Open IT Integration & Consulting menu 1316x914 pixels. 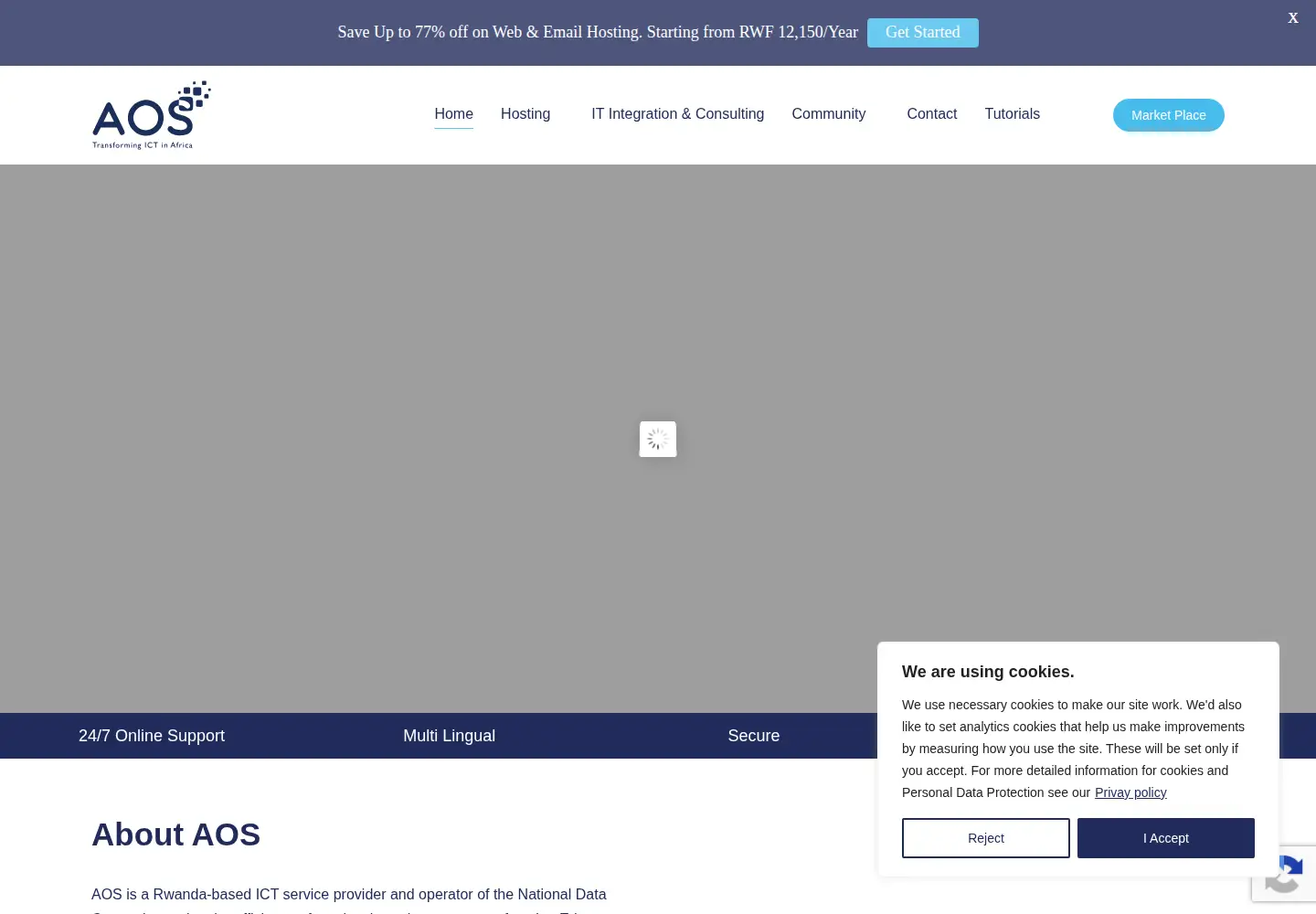tap(677, 114)
